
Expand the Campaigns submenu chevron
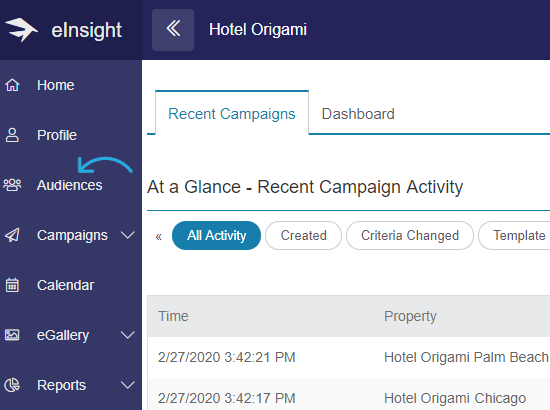128,235
